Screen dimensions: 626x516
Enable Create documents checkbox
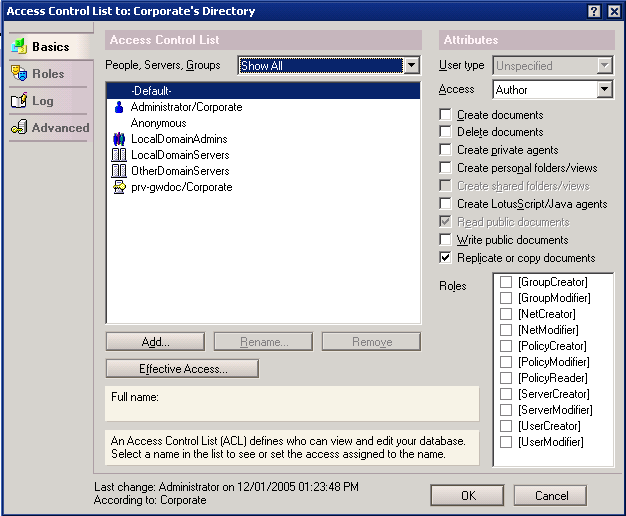(445, 115)
